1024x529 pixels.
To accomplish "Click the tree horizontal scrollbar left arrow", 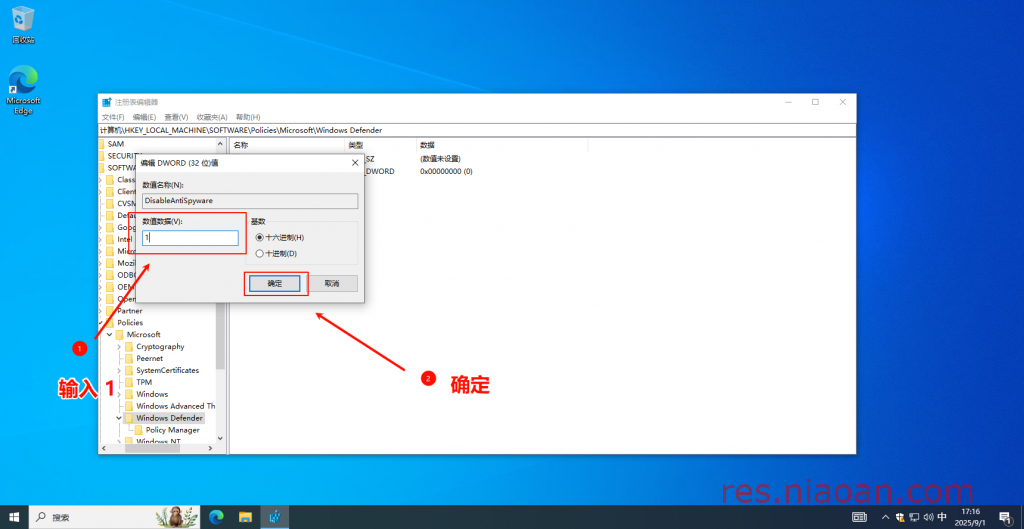I will pos(103,449).
